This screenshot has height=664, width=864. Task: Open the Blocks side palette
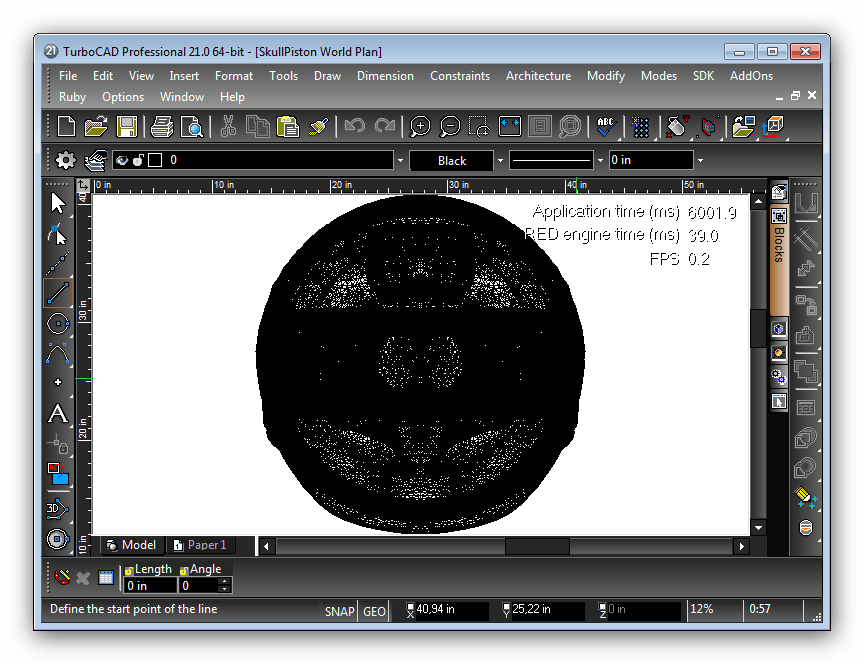[779, 243]
